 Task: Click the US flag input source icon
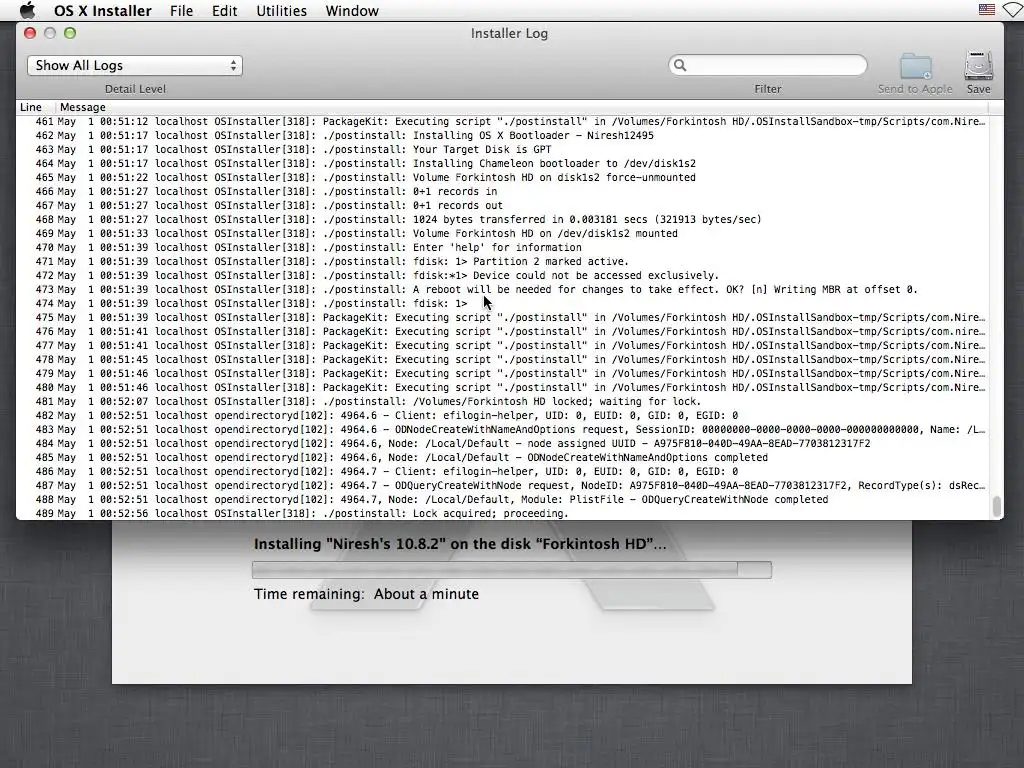(x=986, y=10)
